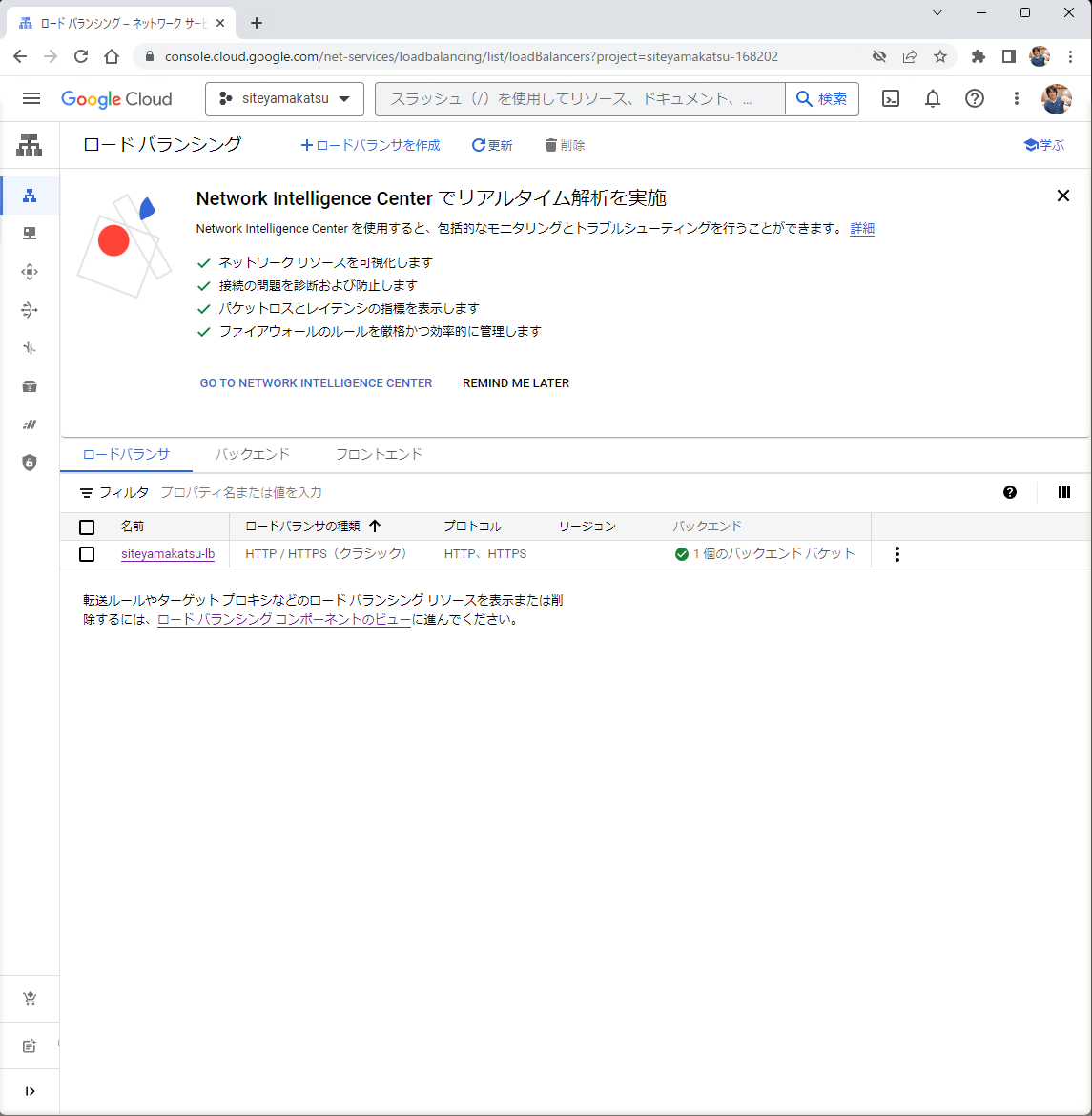Click the Network Services product icon in sidebar
This screenshot has height=1116, width=1092.
click(x=30, y=145)
